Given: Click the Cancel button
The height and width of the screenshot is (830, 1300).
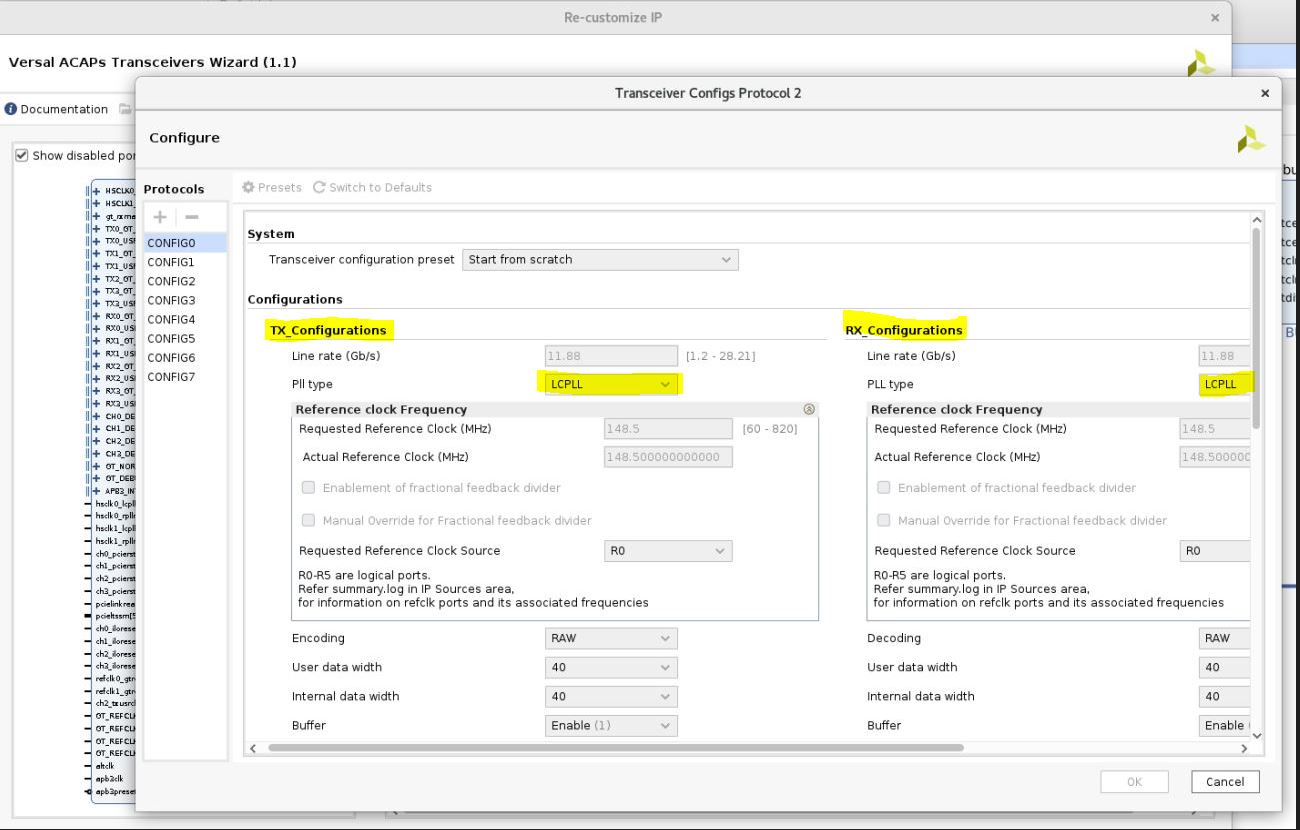Looking at the screenshot, I should coord(1225,782).
